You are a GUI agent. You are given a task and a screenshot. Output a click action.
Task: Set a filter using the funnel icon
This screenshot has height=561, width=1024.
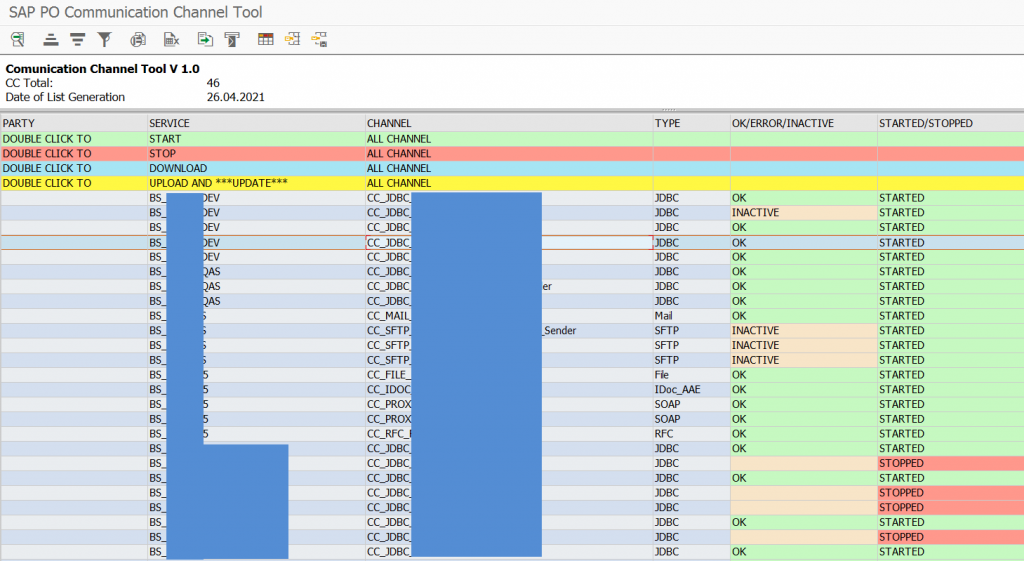click(x=104, y=39)
